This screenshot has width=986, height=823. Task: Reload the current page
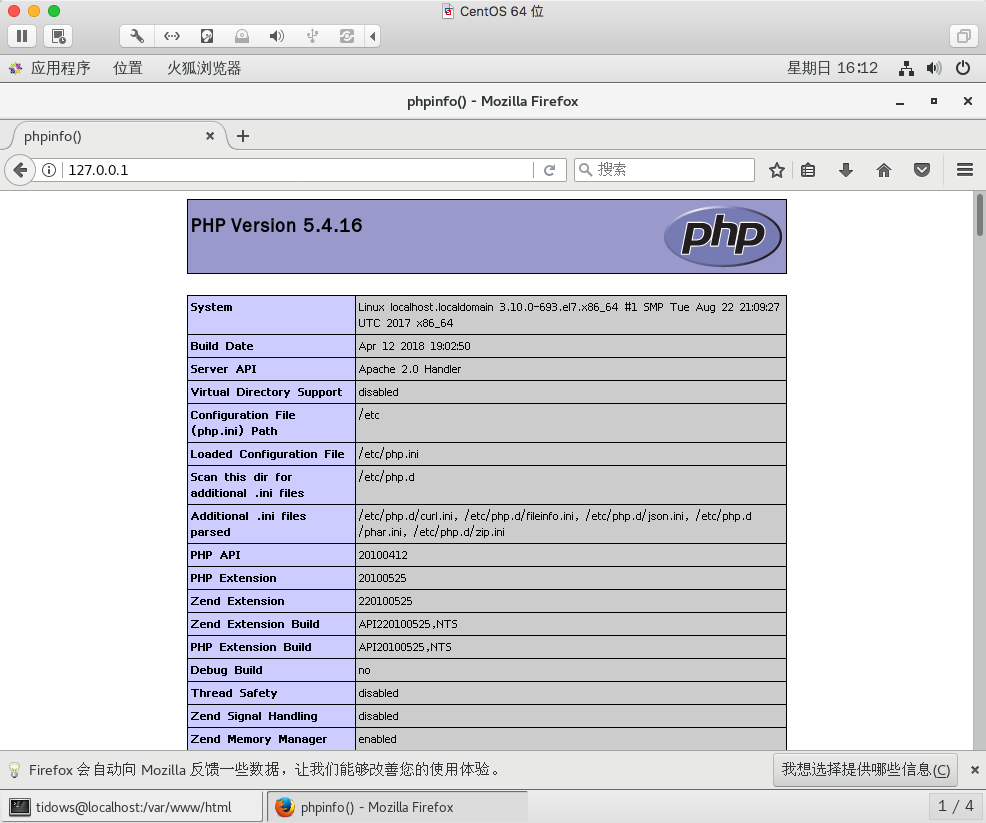coord(550,170)
